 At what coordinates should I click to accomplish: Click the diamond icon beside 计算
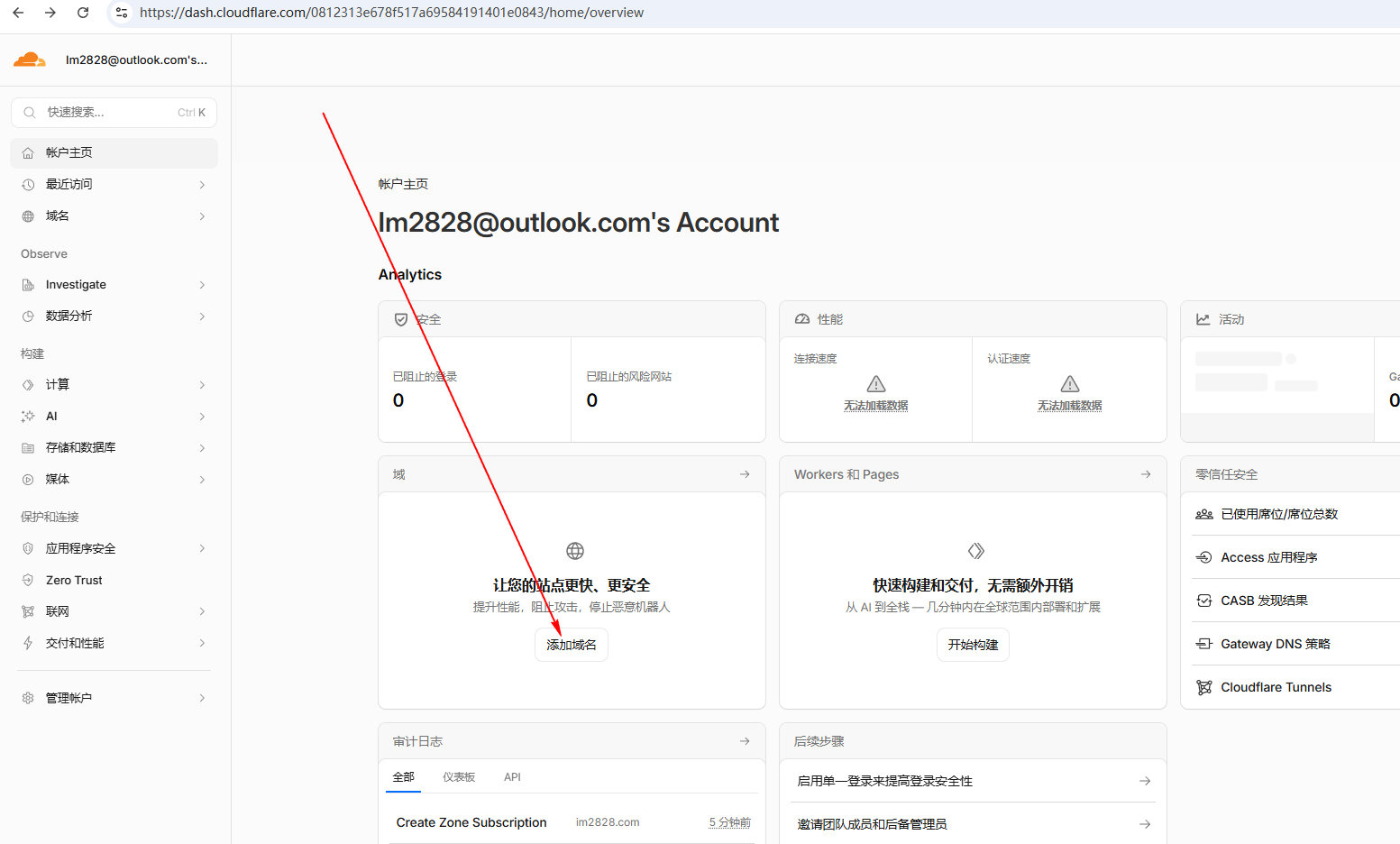tap(28, 385)
